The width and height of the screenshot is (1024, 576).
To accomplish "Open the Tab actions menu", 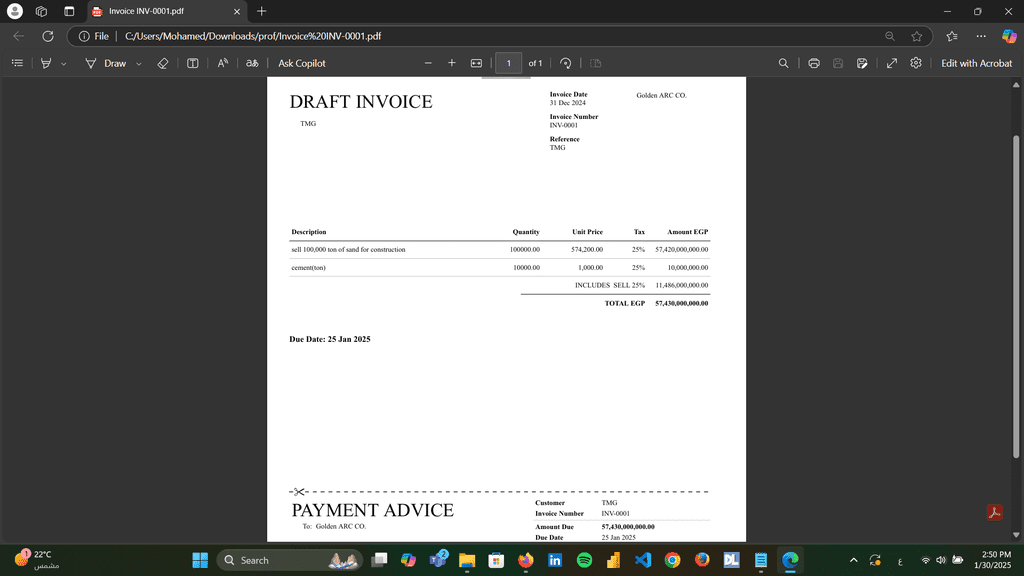I will 69,11.
